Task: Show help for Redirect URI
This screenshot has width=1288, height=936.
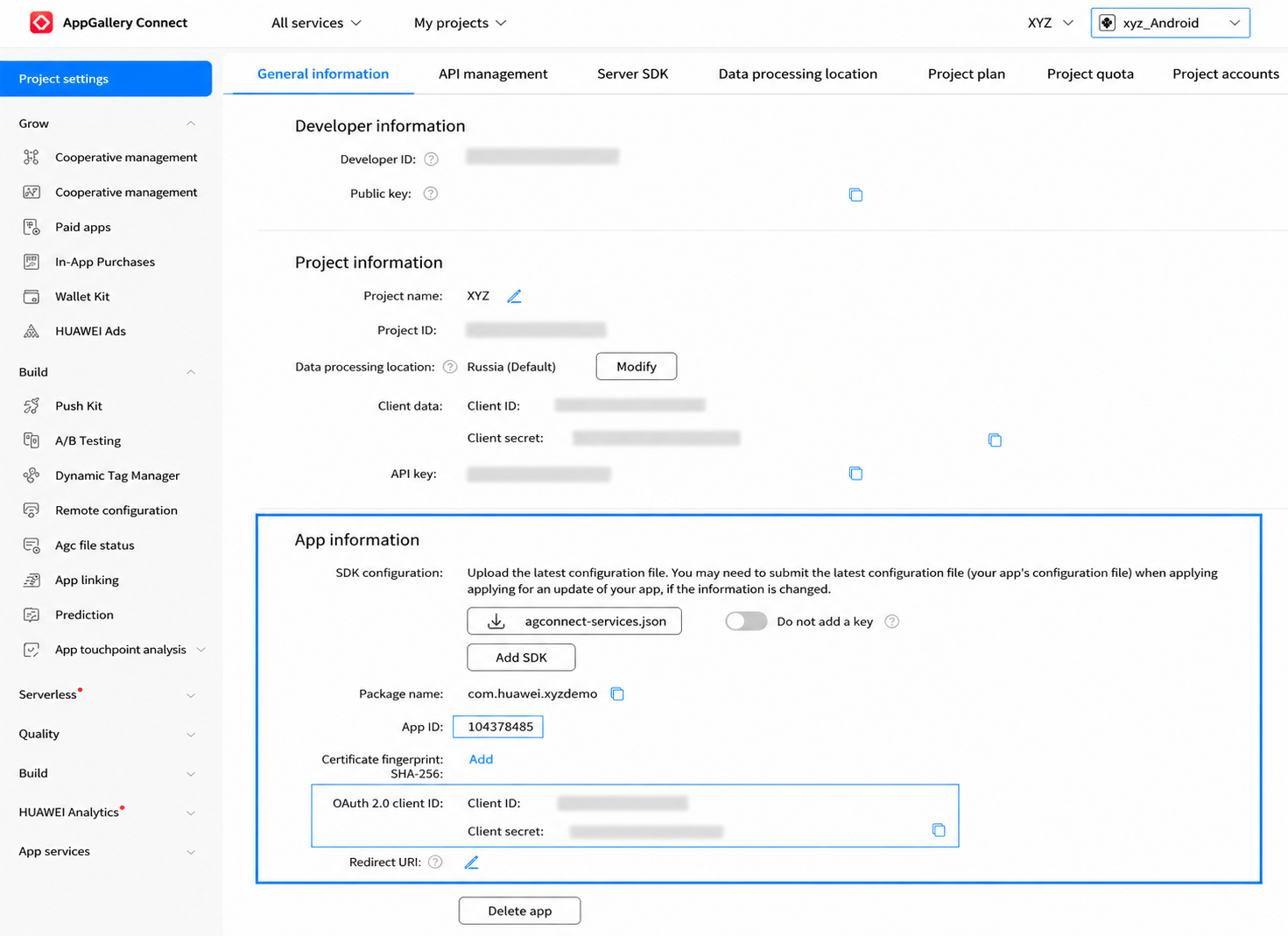Action: pos(435,862)
